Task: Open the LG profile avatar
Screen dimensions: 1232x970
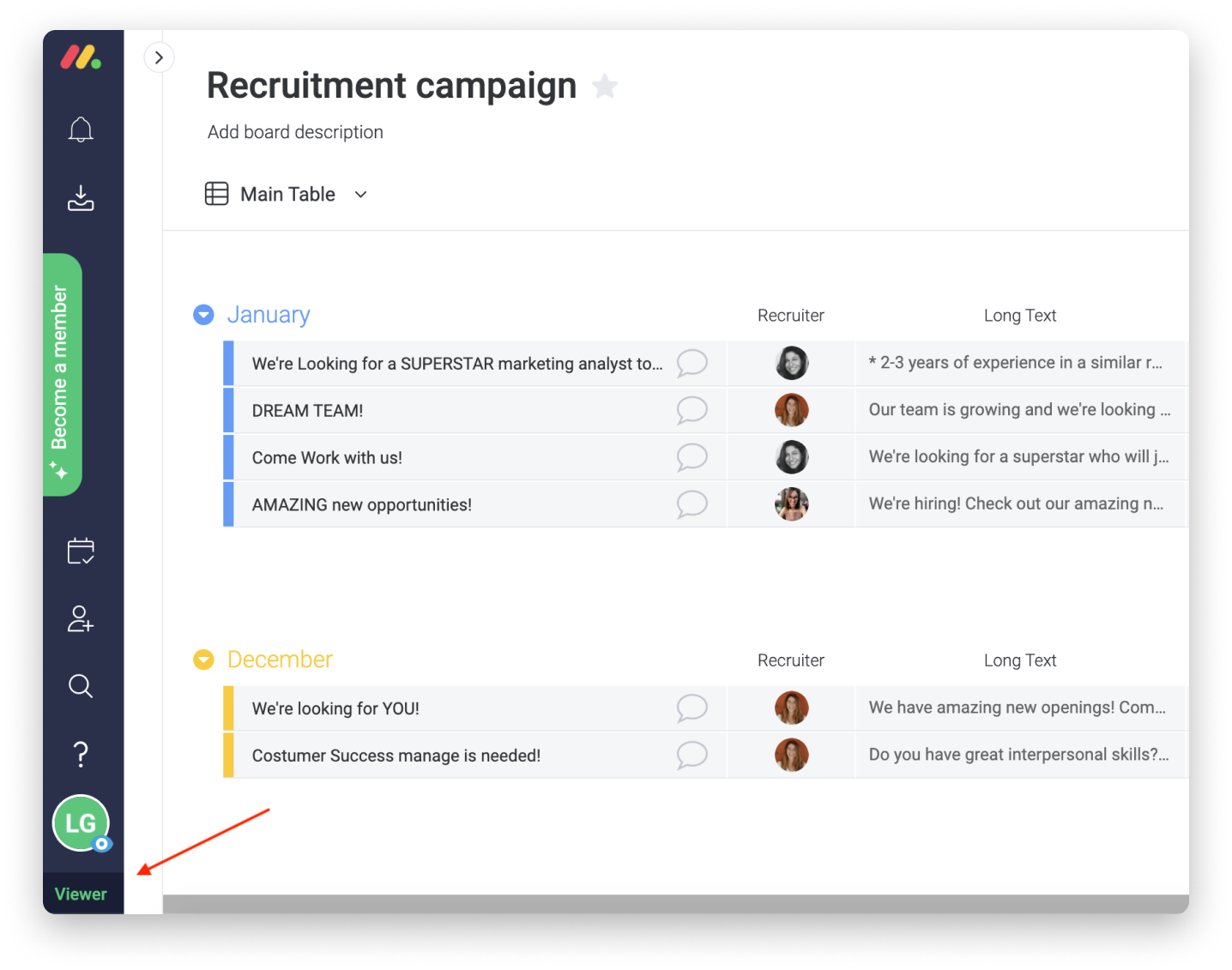Action: (x=81, y=823)
